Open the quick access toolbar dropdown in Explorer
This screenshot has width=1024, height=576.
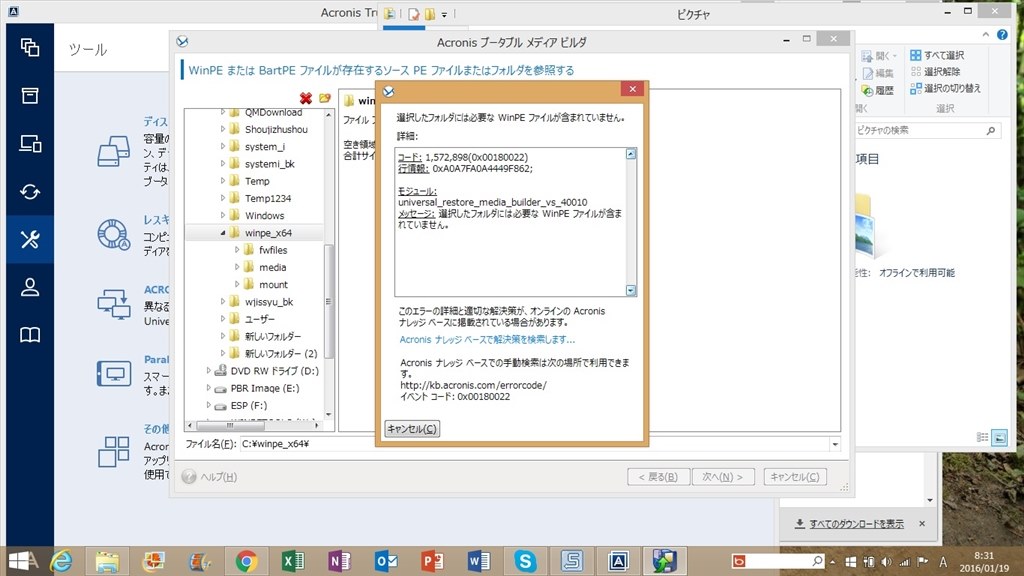444,14
